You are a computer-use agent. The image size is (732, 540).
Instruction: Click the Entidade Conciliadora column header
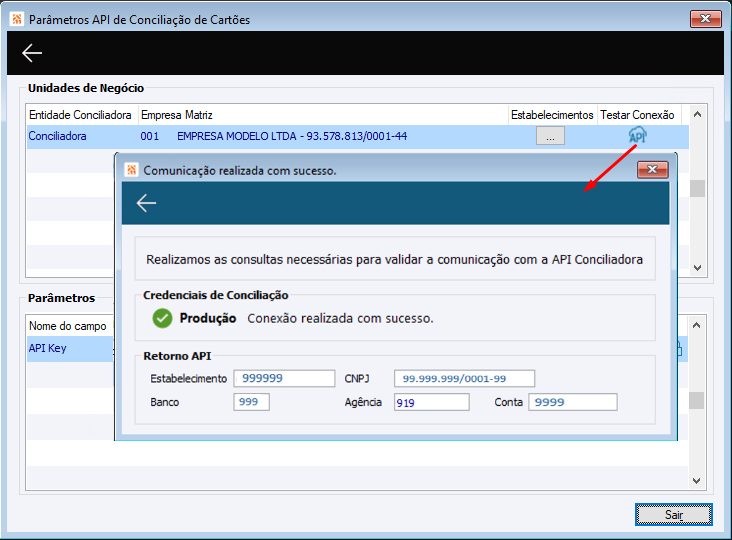[x=80, y=115]
